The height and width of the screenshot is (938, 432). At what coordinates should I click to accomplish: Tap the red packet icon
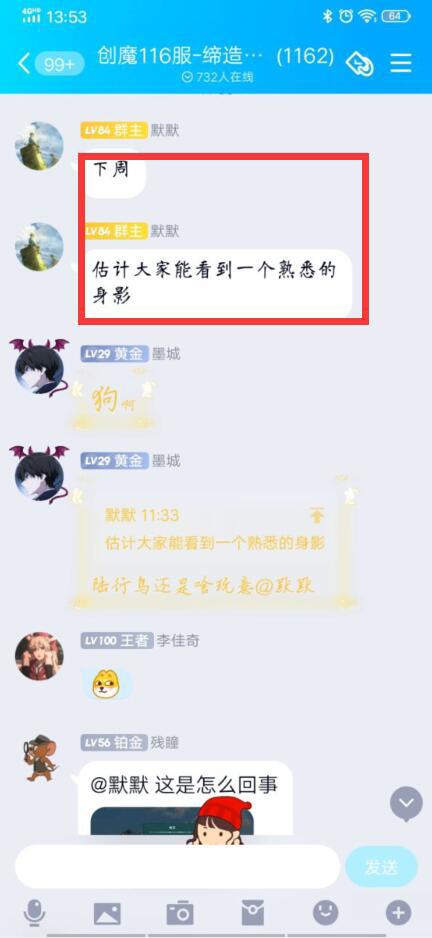coord(252,913)
